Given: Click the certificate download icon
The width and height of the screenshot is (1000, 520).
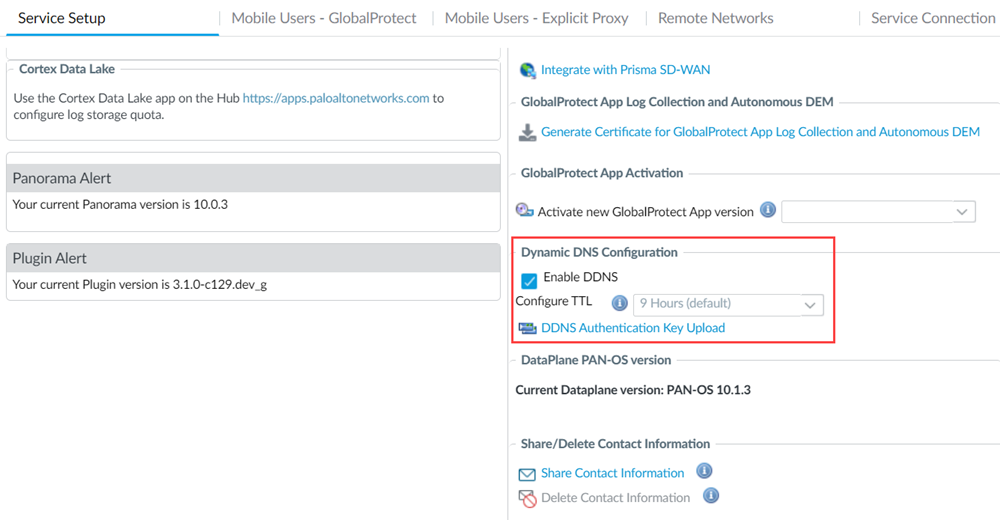Looking at the screenshot, I should click(527, 132).
